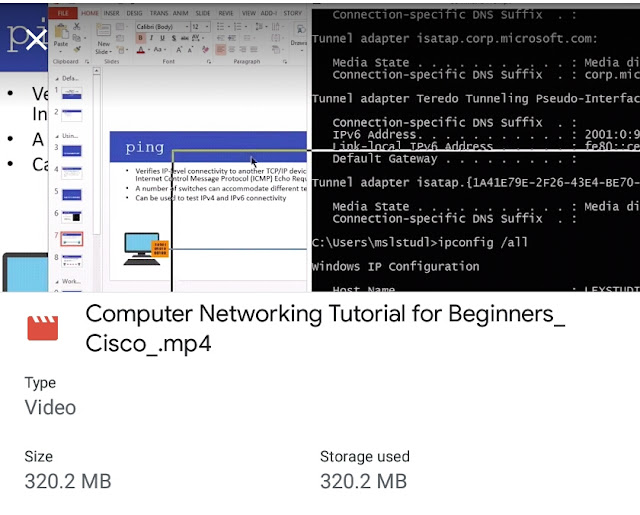The image size is (640, 515).
Task: Close the file details view with X
Action: tap(36, 40)
